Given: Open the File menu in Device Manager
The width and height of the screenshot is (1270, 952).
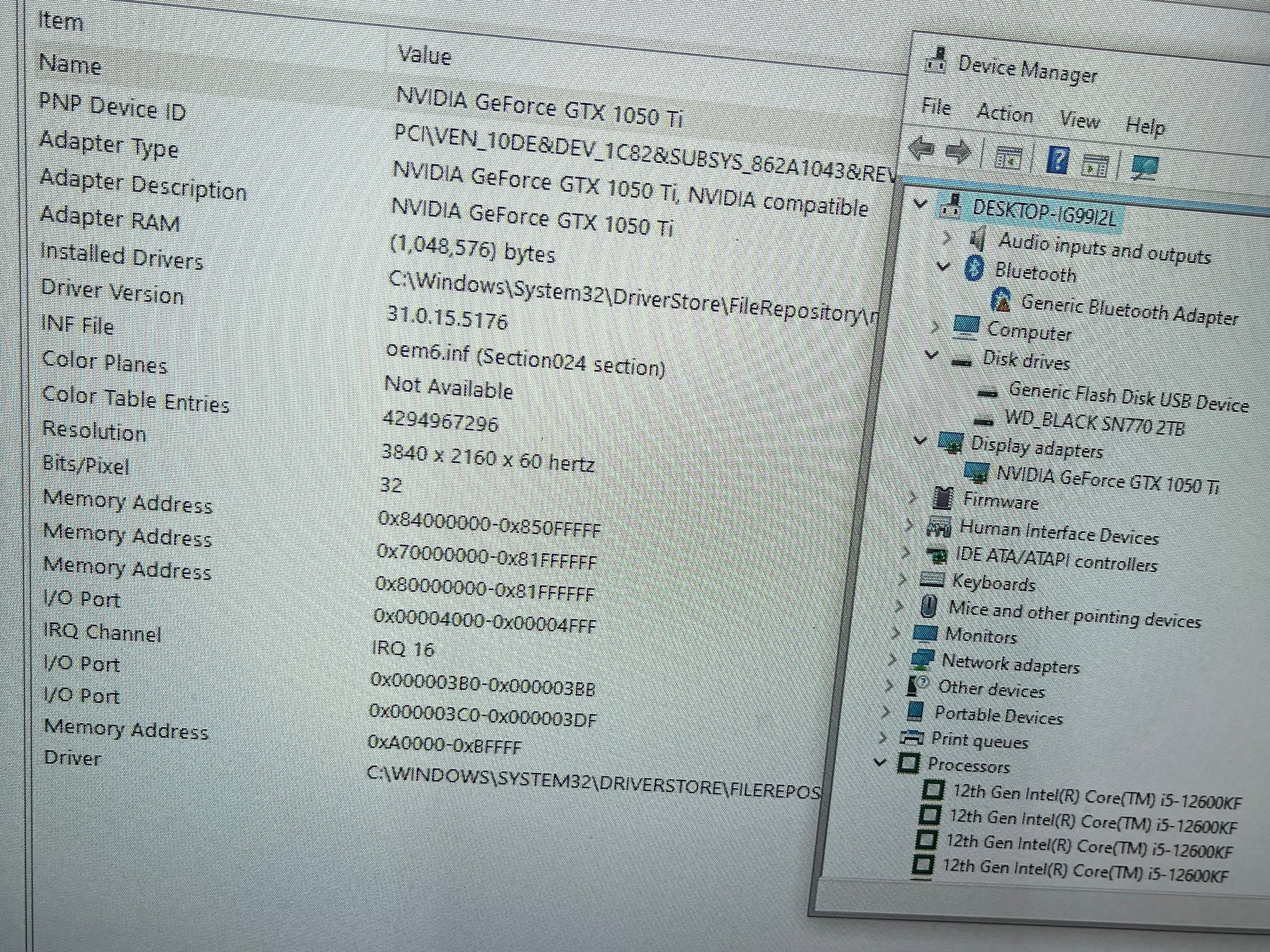Looking at the screenshot, I should [x=936, y=107].
